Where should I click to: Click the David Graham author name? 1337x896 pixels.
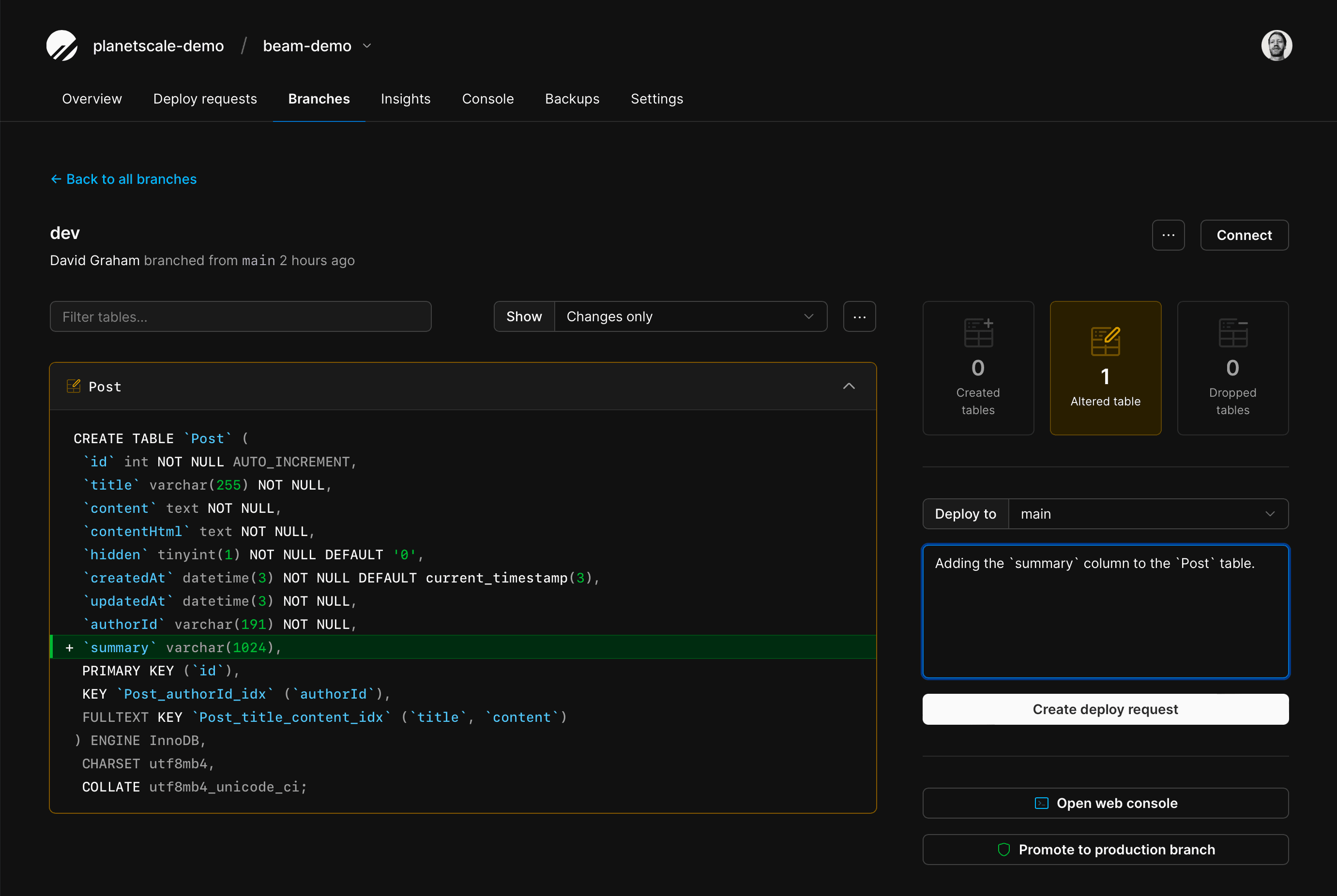click(x=95, y=261)
